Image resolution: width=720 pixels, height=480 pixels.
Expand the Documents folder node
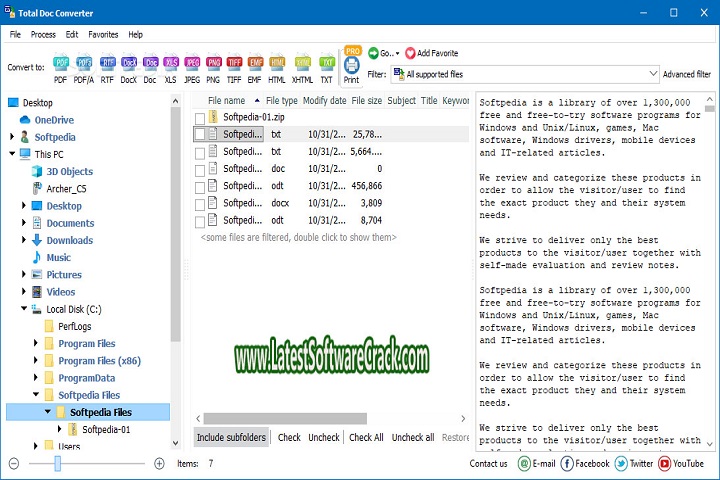(24, 223)
